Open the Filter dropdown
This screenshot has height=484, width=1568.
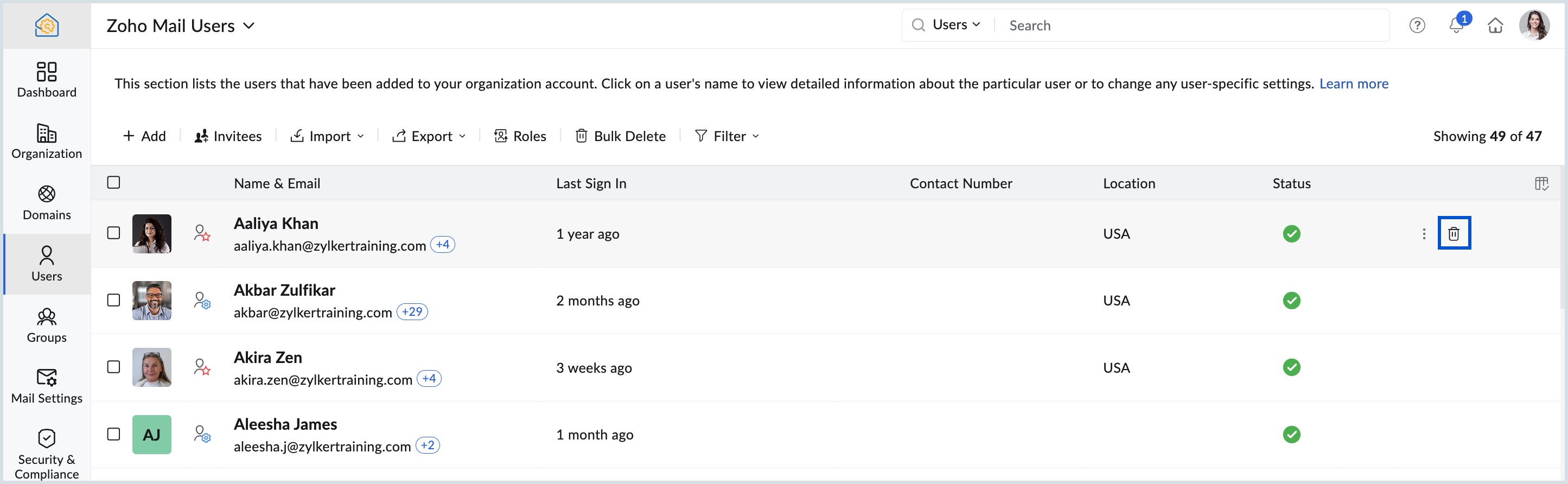[728, 136]
